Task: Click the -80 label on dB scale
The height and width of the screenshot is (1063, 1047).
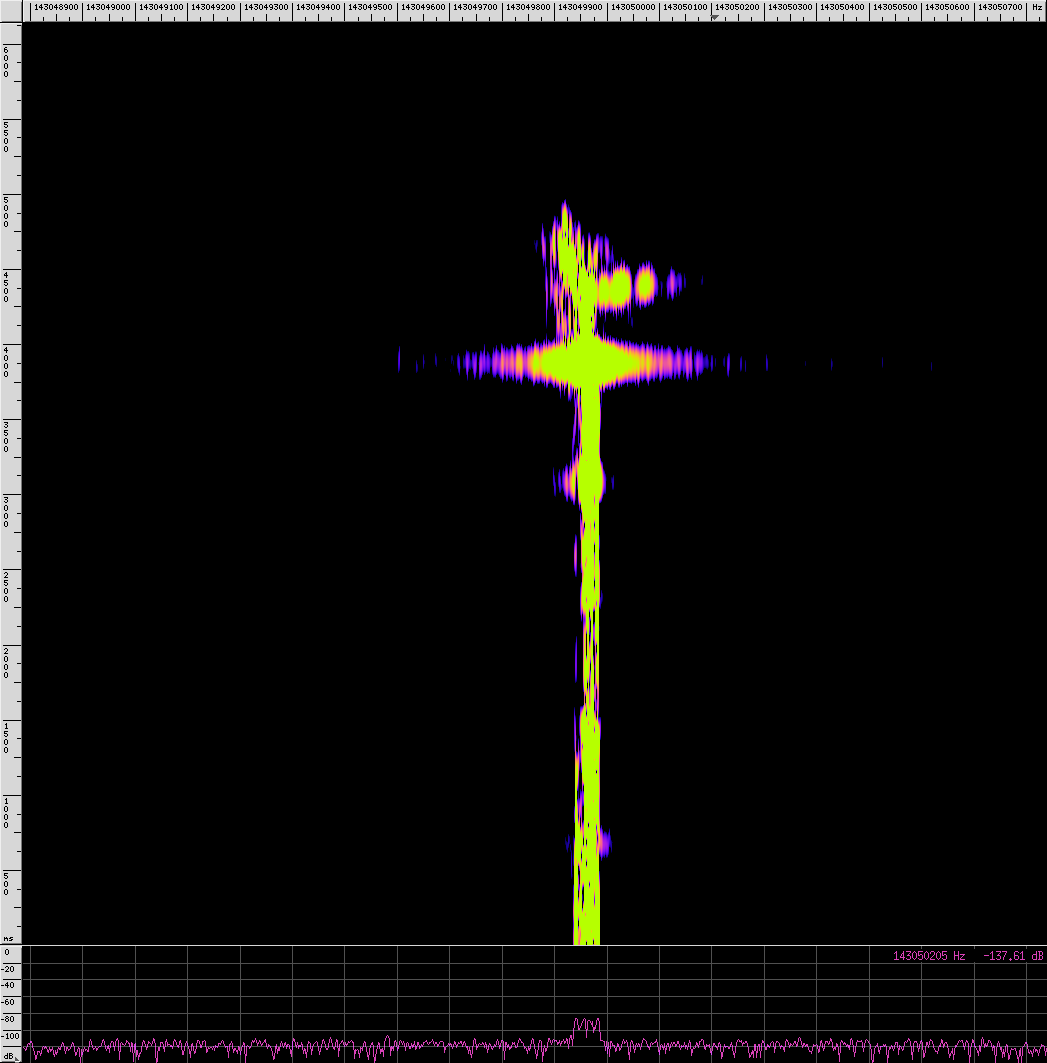Action: tap(10, 1019)
